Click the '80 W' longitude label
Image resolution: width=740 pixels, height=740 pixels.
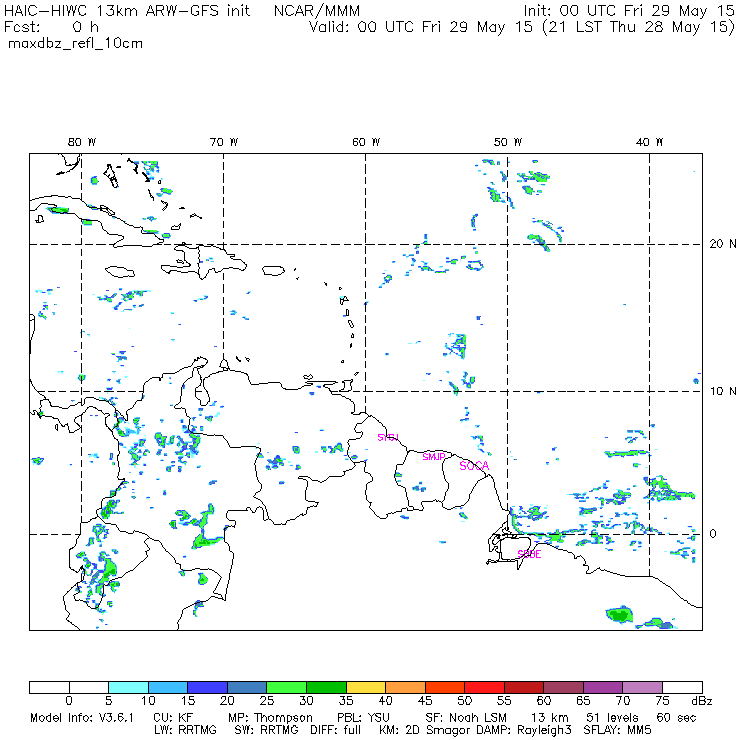82,142
